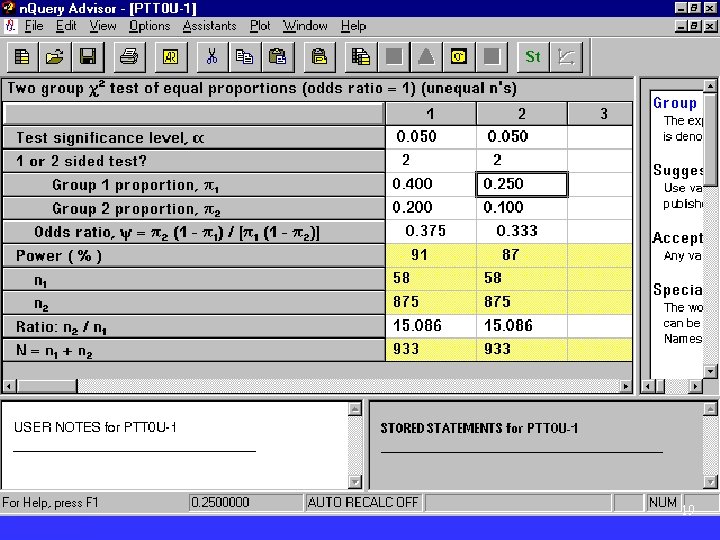This screenshot has width=720, height=540.
Task: Click the gray distribution curve icon
Action: pos(427,57)
